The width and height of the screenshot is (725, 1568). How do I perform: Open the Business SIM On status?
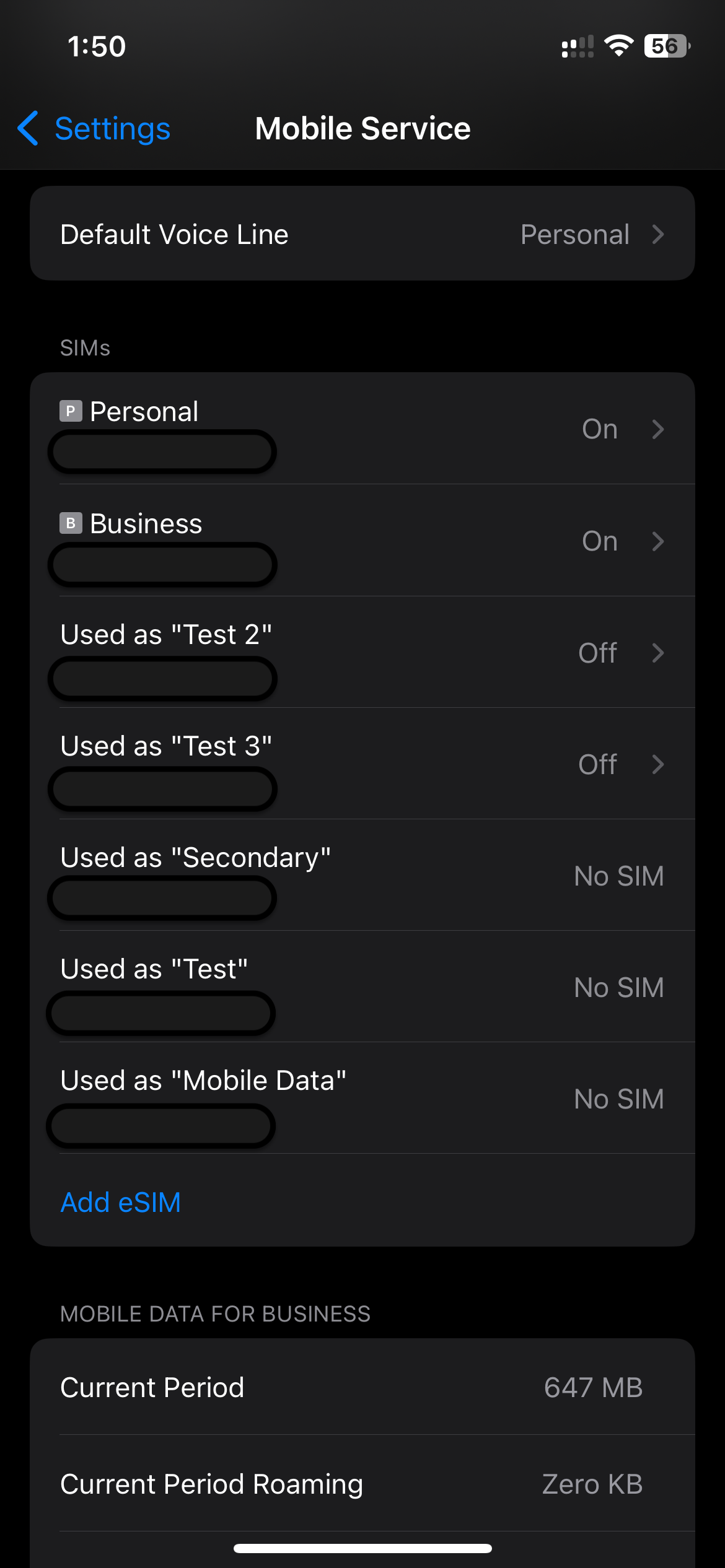(x=599, y=541)
